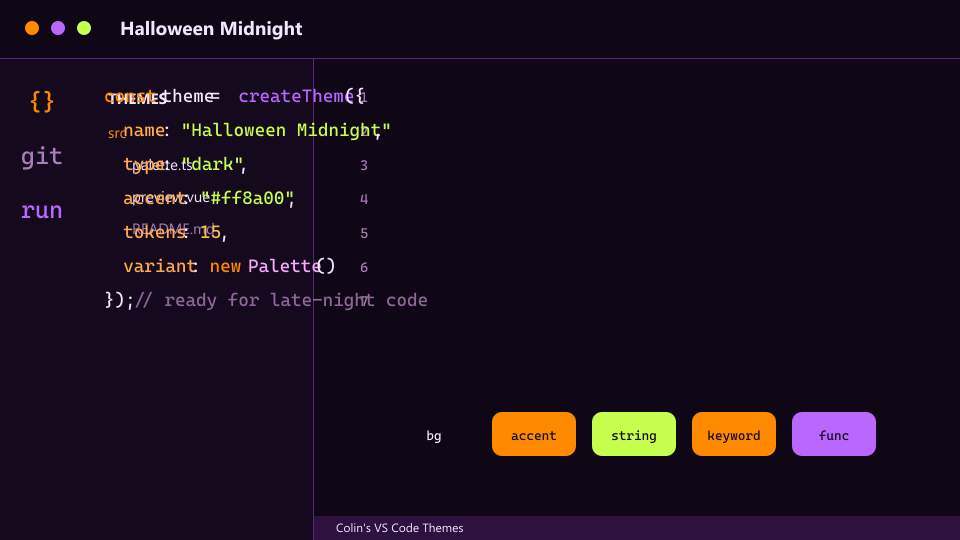Select the keyword color swatch
The image size is (960, 540).
pyautogui.click(x=733, y=434)
